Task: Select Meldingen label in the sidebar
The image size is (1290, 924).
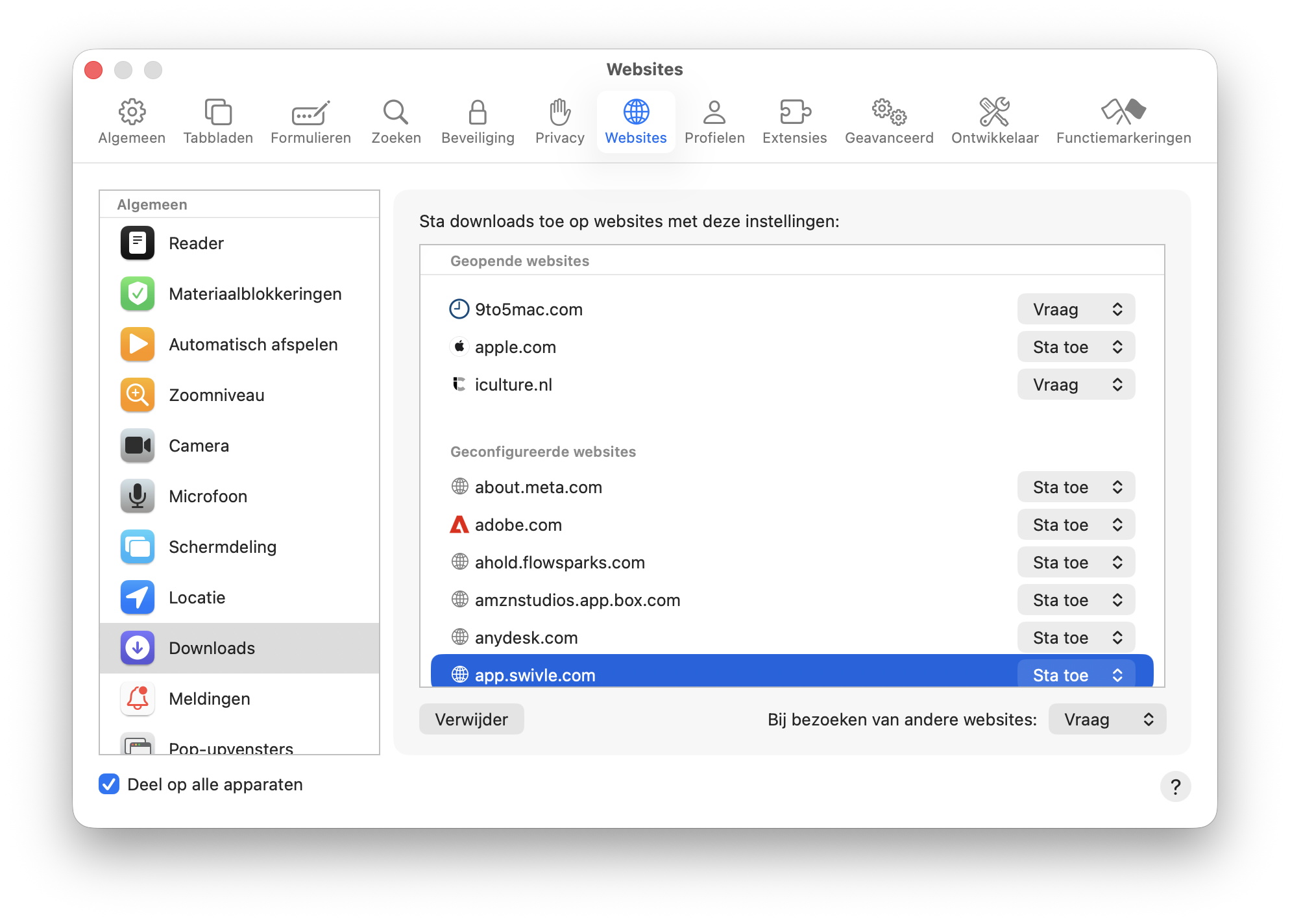Action: (210, 699)
